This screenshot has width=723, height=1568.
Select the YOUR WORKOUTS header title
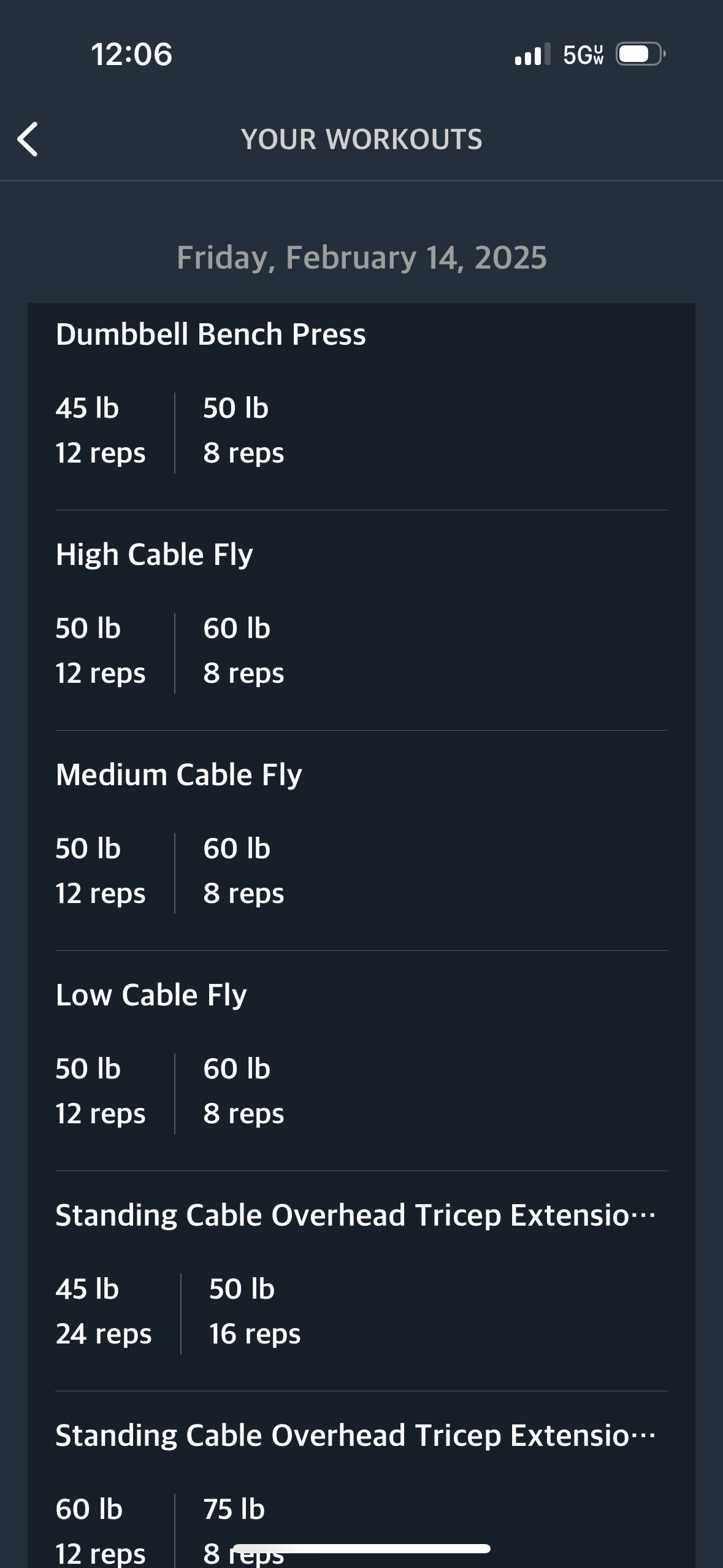pos(362,139)
